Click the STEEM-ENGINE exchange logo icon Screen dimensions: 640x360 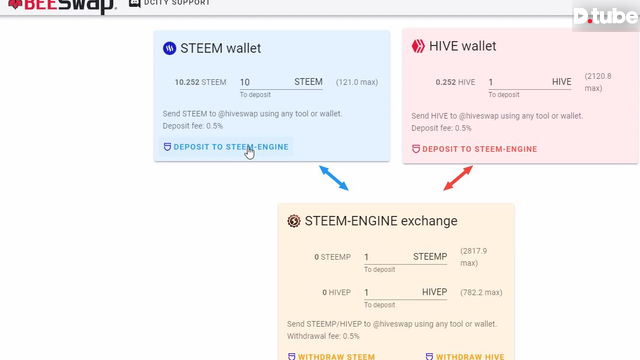tap(293, 221)
